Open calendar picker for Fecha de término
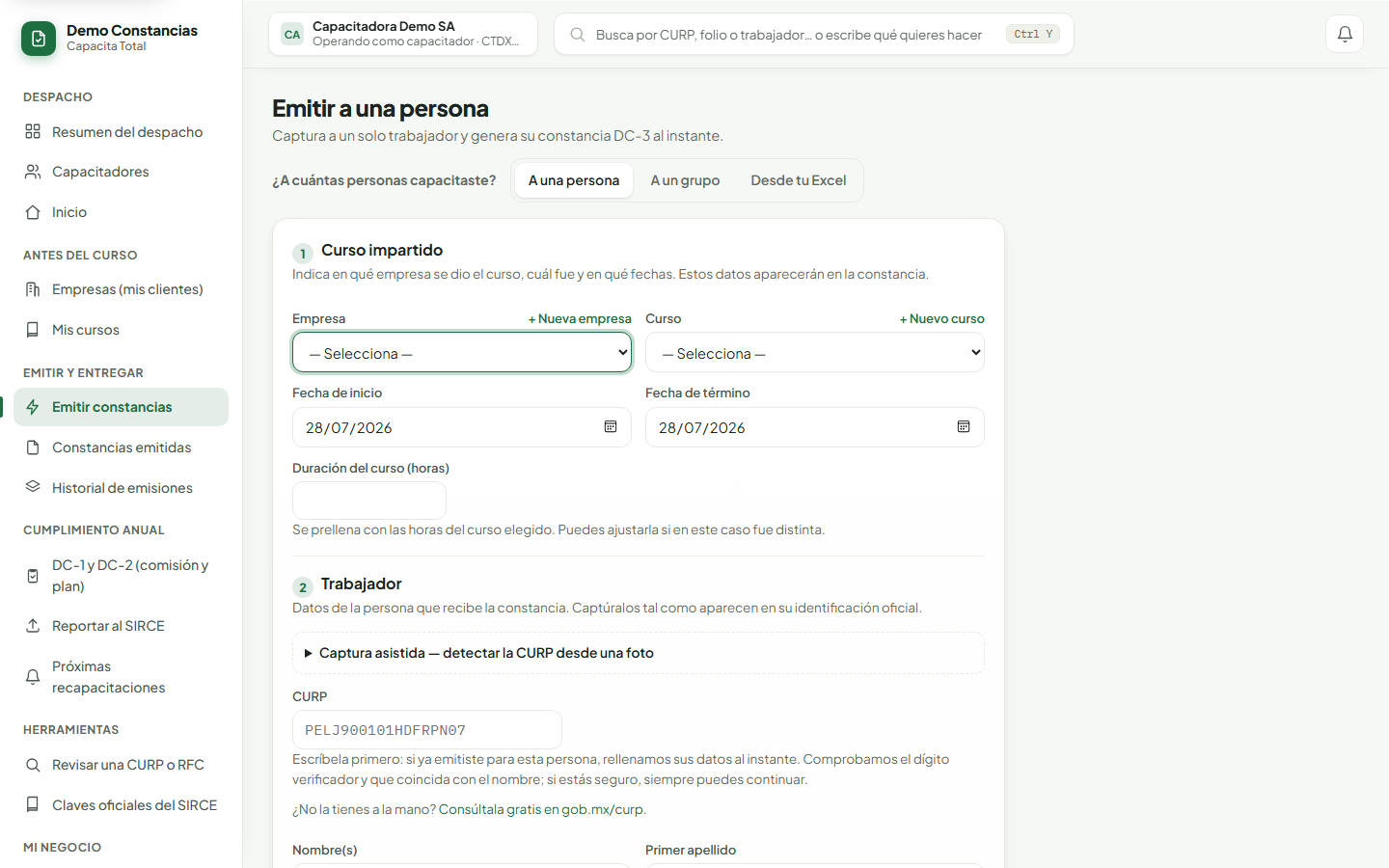 click(x=964, y=426)
